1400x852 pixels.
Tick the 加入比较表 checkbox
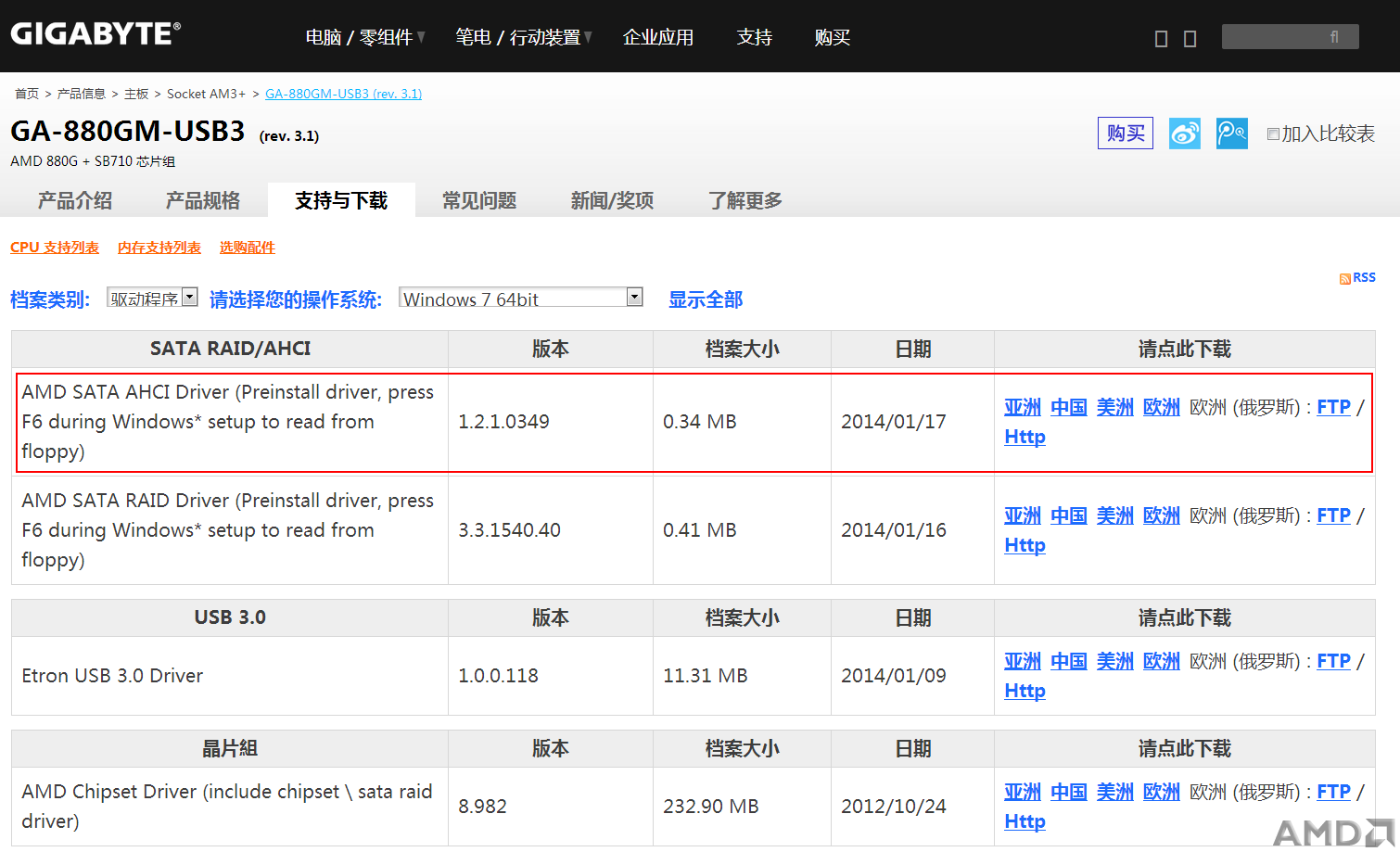click(1273, 134)
